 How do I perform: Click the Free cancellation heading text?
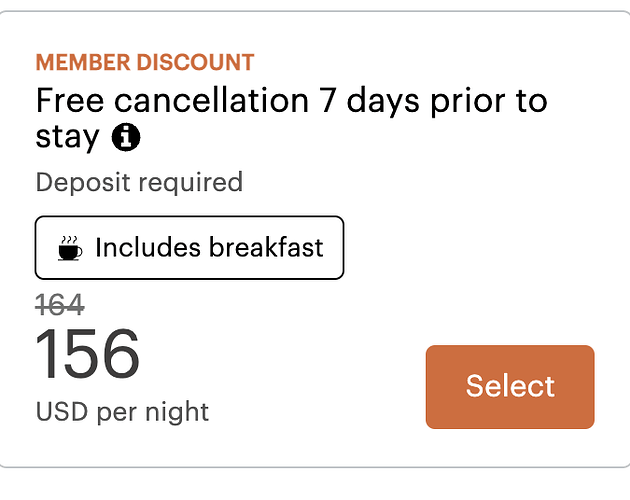[x=291, y=118]
